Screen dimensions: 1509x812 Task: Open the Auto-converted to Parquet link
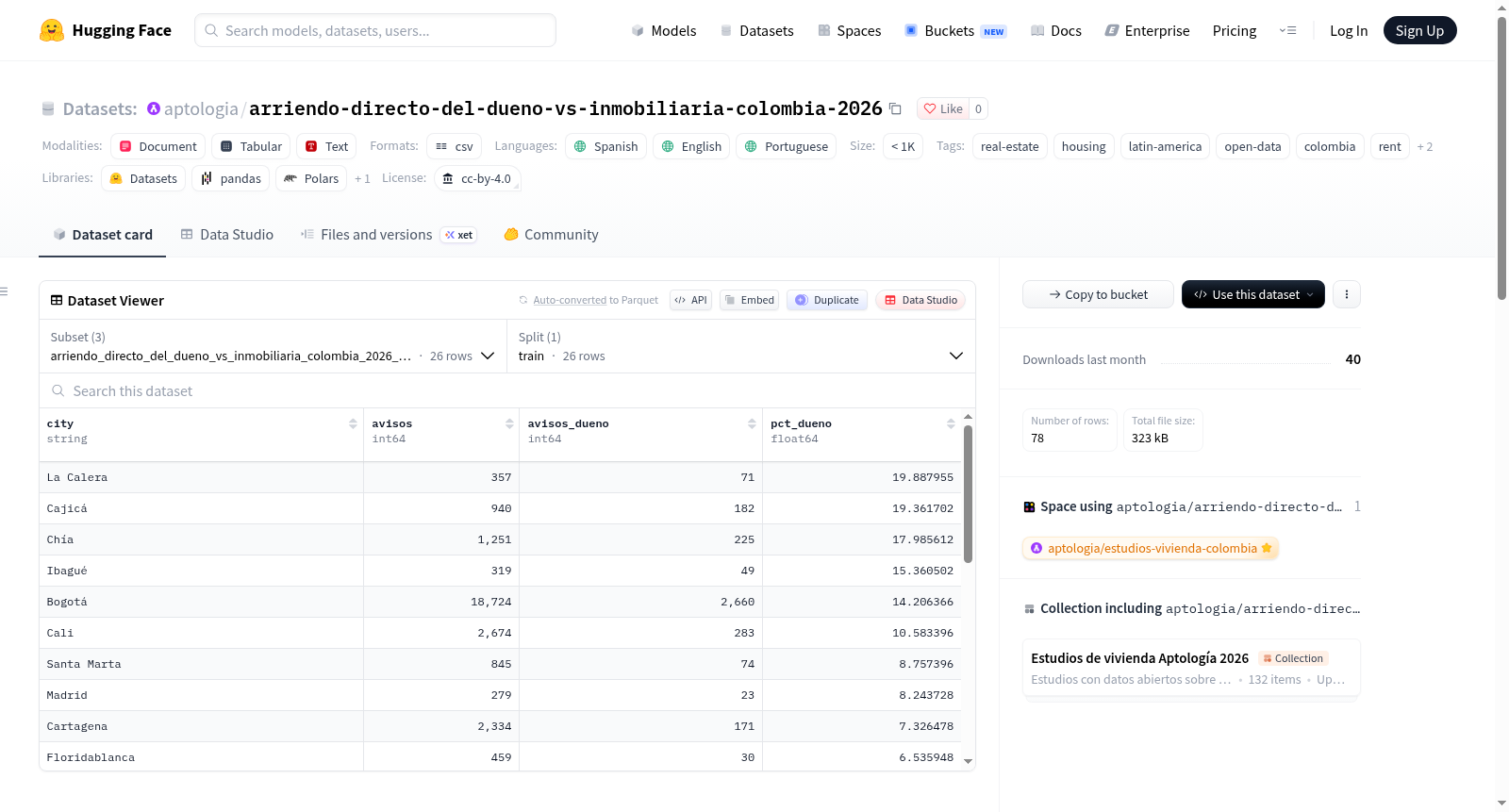tap(589, 300)
